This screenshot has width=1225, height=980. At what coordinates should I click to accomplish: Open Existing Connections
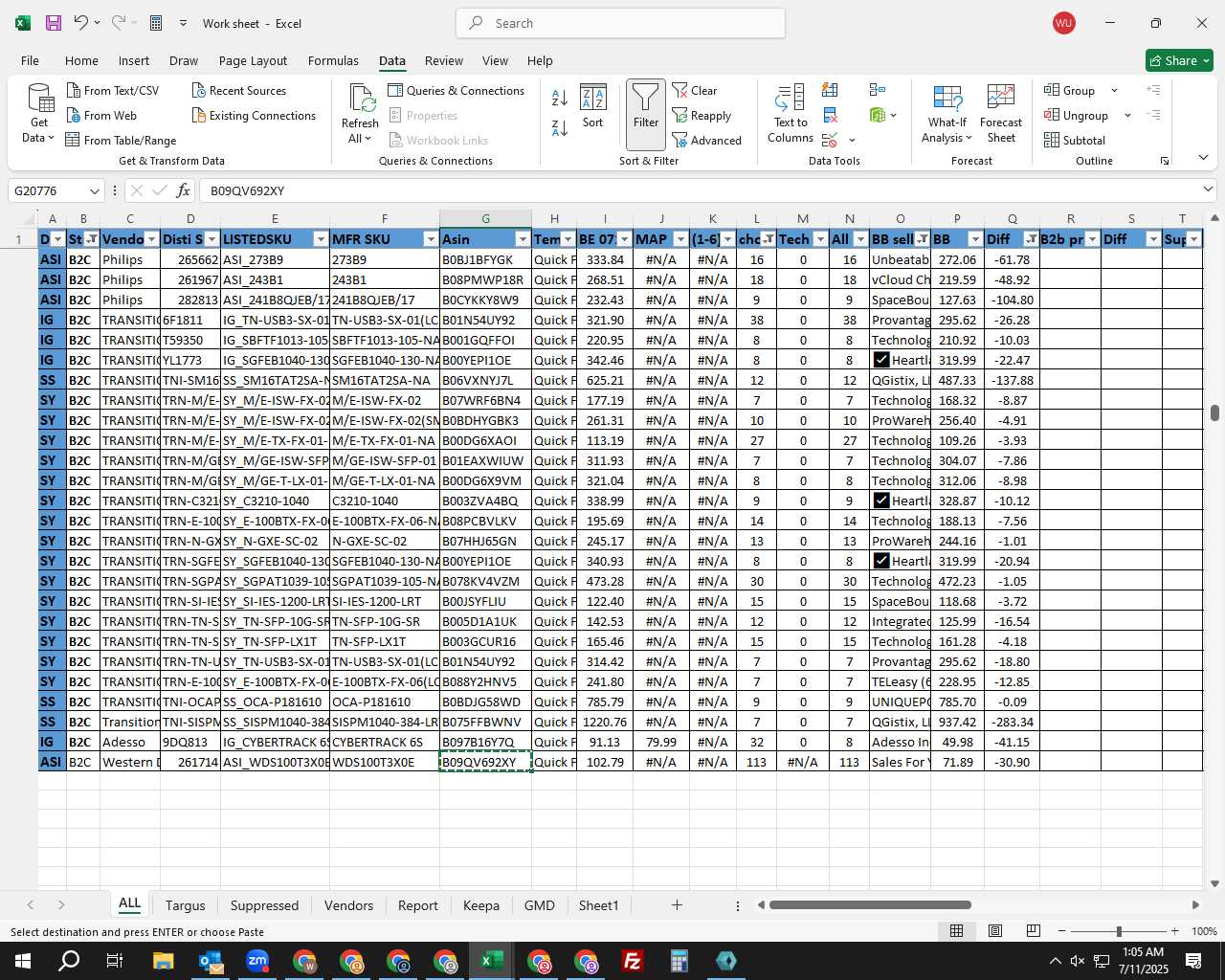pos(254,115)
